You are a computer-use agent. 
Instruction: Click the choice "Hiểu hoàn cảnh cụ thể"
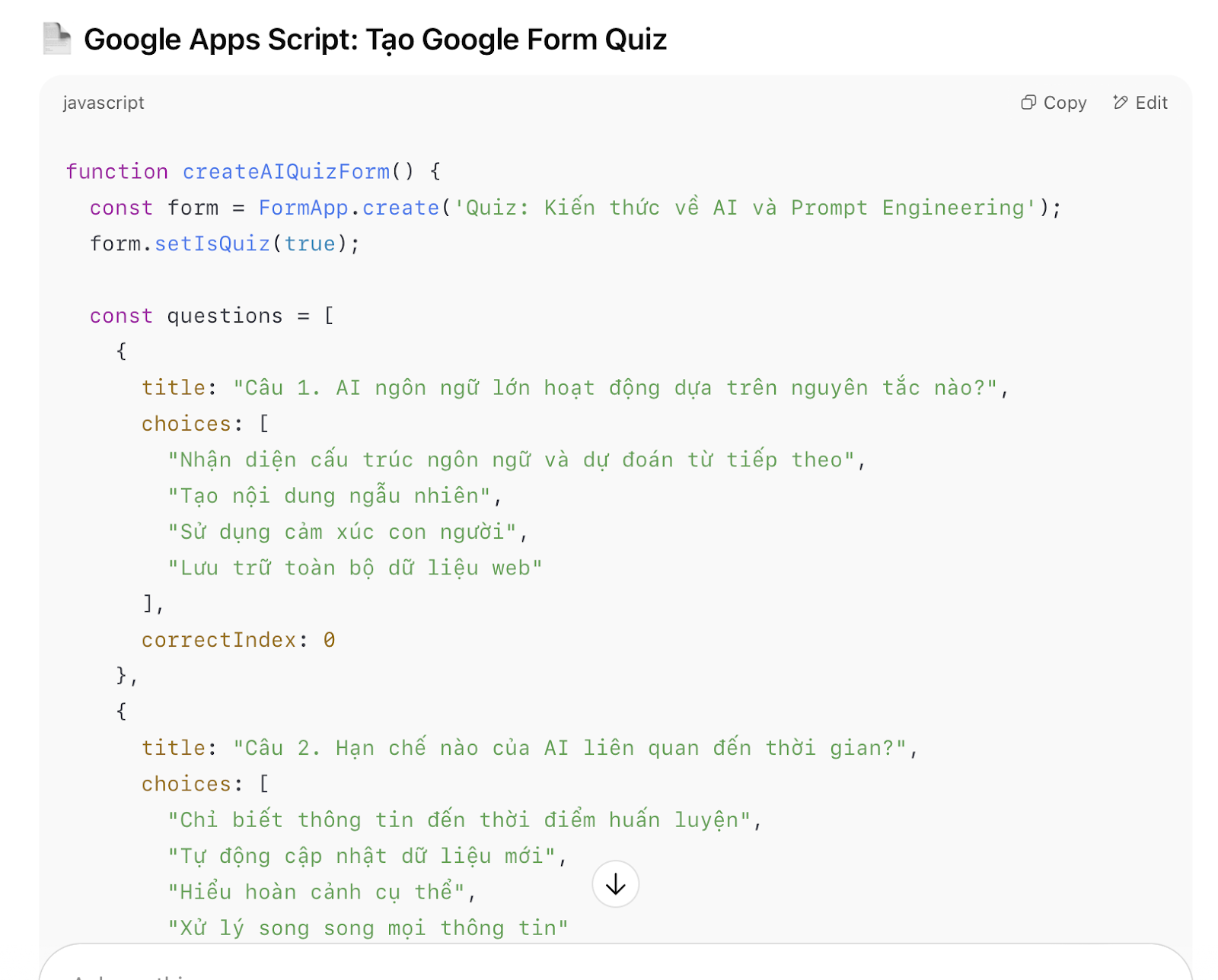[x=322, y=891]
